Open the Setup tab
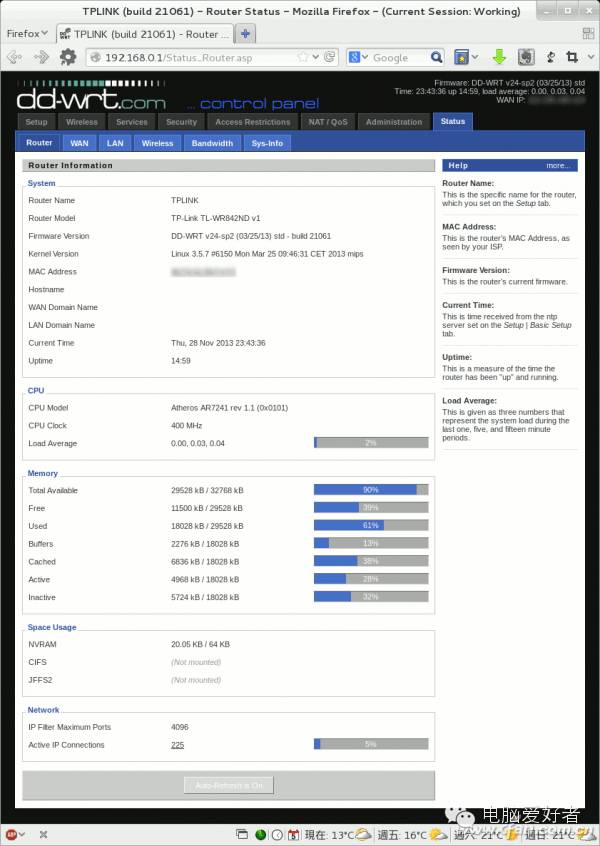This screenshot has width=600, height=846. click(36, 122)
